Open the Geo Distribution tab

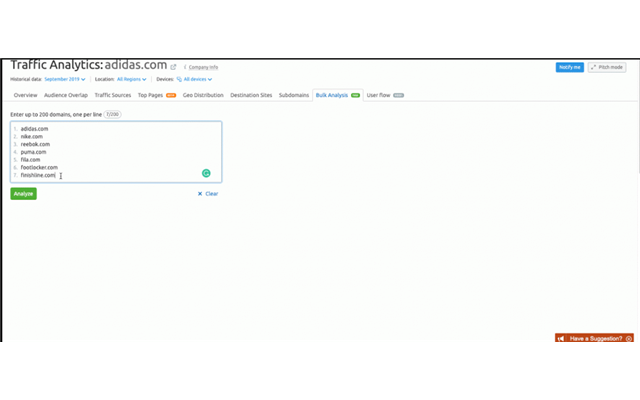point(203,95)
